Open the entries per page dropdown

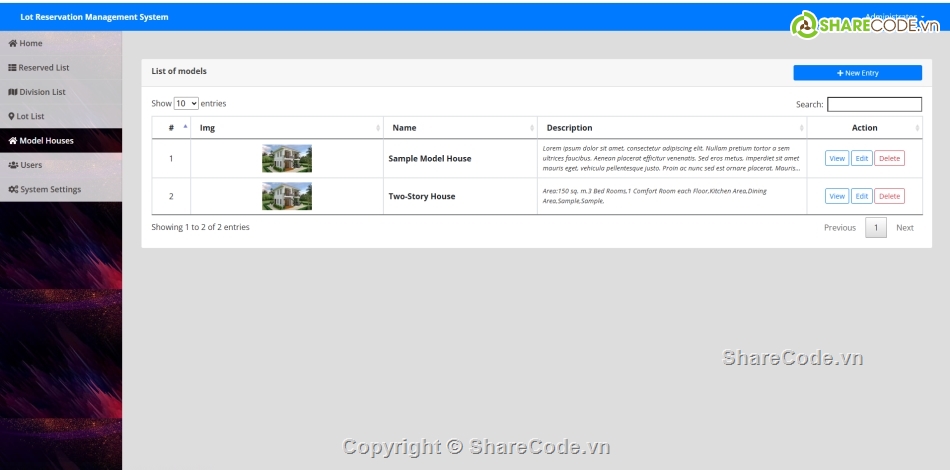click(186, 103)
